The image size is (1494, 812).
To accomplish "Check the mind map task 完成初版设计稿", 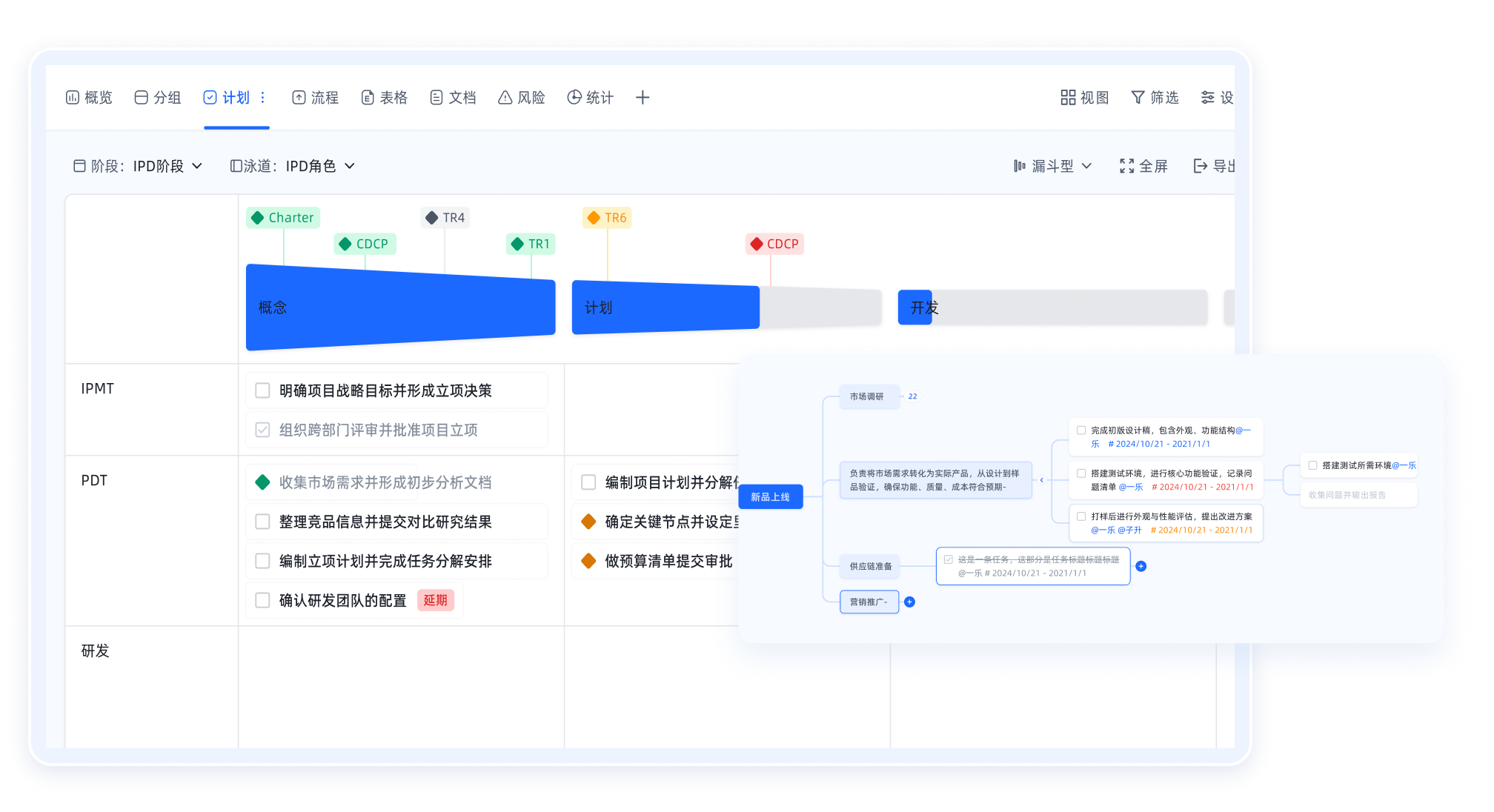I will 1081,430.
